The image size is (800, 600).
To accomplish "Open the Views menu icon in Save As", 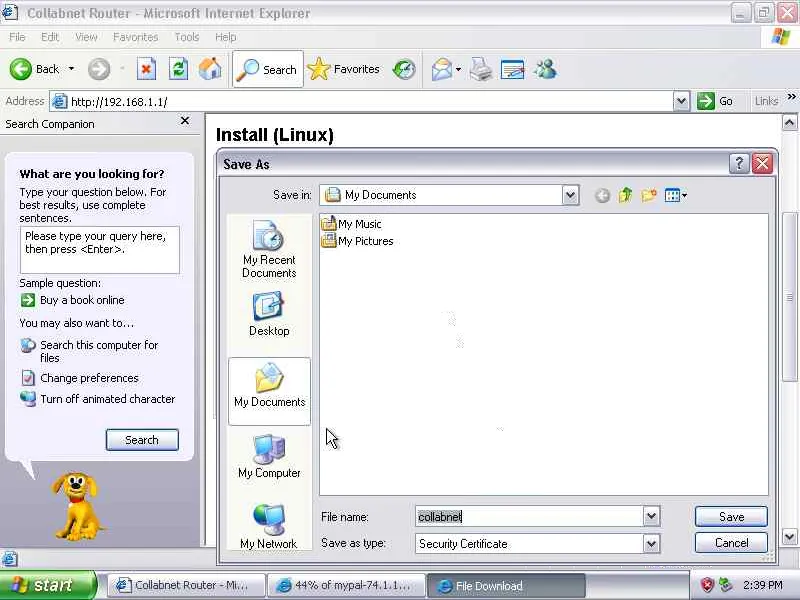I will 676,195.
